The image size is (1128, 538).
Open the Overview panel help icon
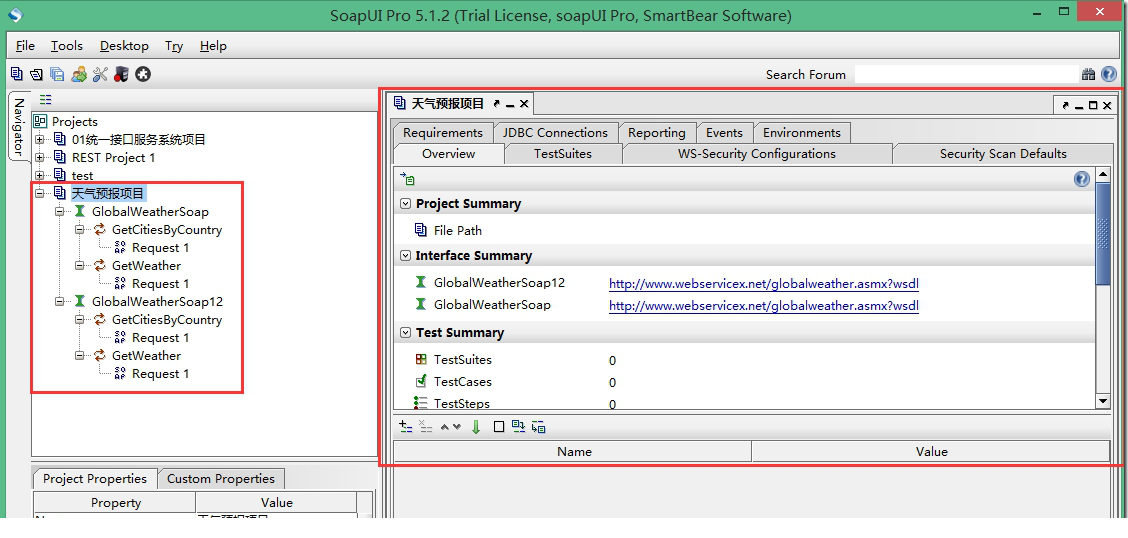point(1081,179)
